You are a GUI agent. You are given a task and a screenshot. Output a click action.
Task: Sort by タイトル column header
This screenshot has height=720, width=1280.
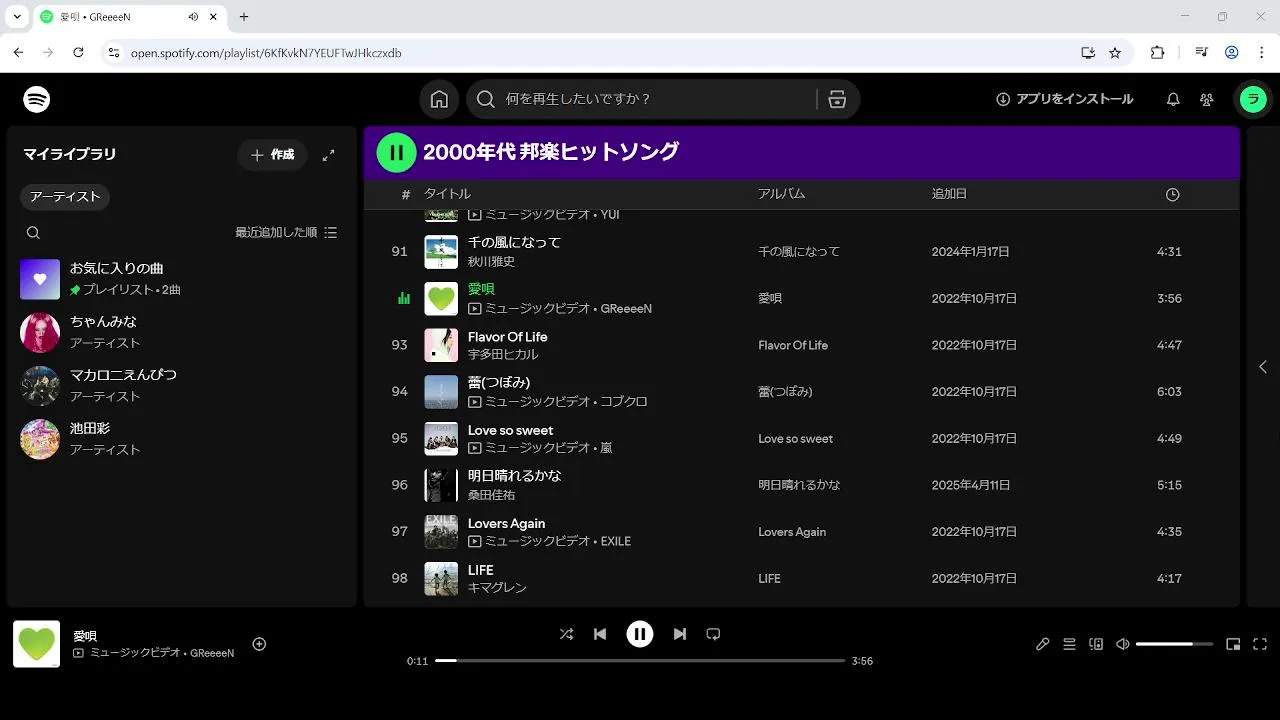447,194
